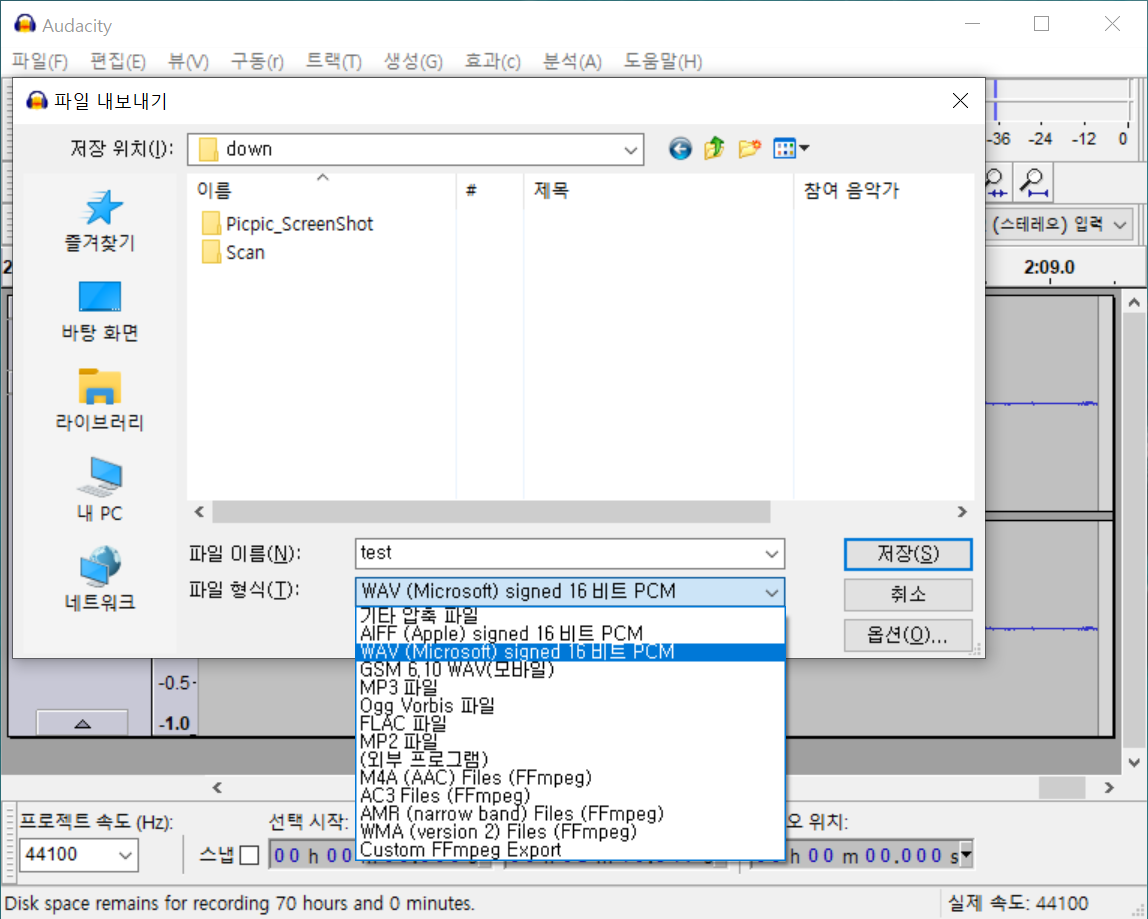
Task: Open the 구동(r) menu
Action: coord(257,62)
